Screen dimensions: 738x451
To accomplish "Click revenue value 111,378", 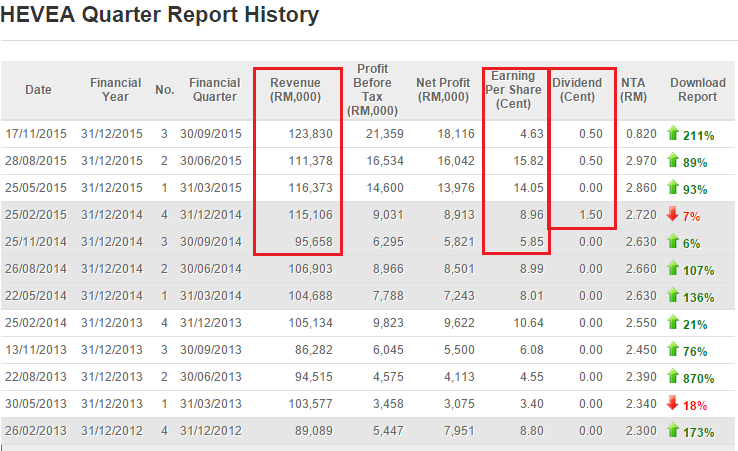I will click(x=311, y=161).
